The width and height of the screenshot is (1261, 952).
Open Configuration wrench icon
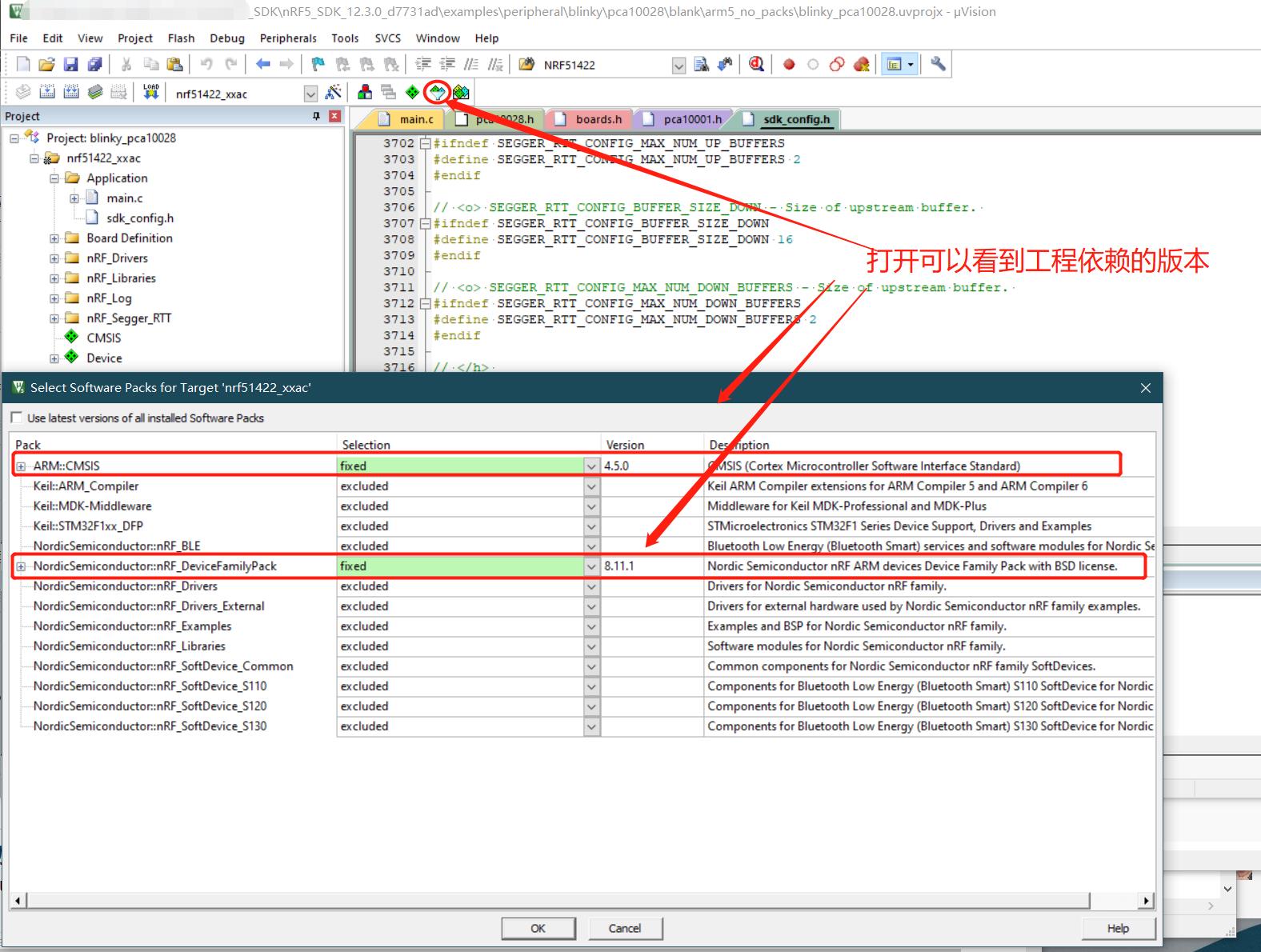939,64
